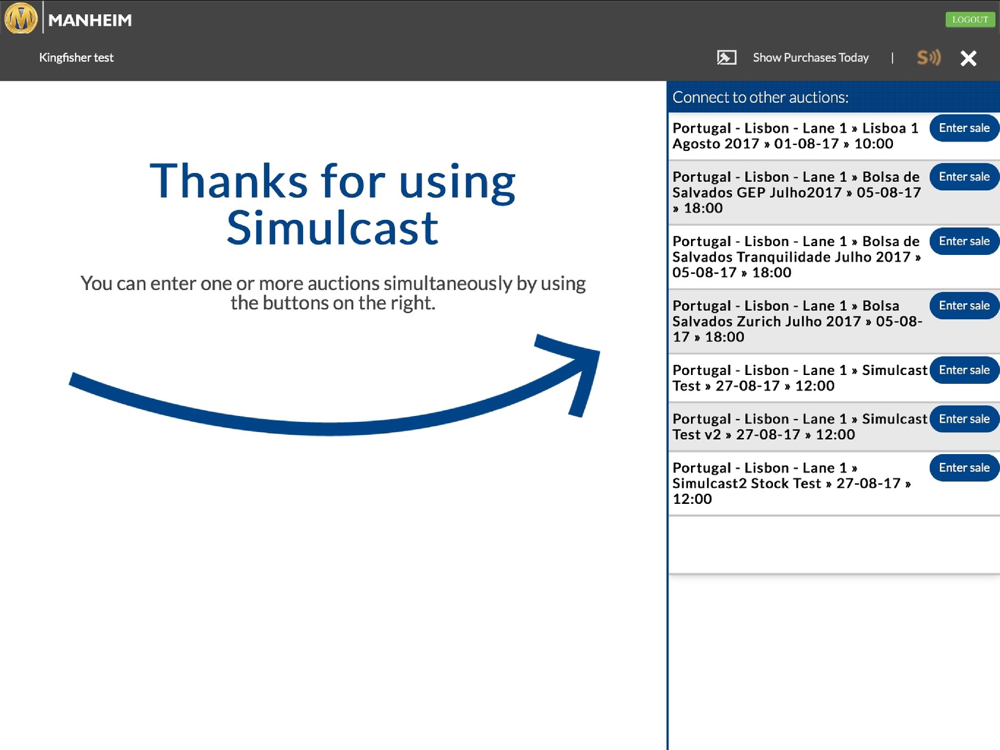Screen dimensions: 1000x750
Task: Click the Manheim gold M logo
Action: point(20,18)
